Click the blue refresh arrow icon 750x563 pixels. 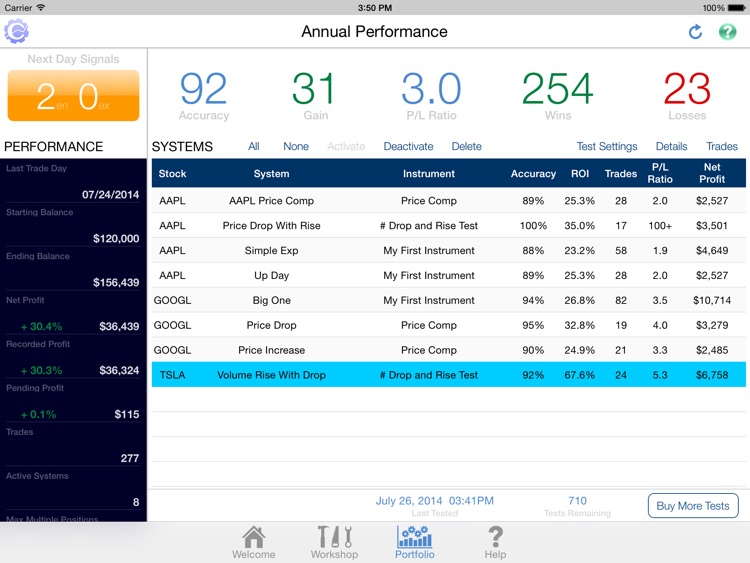(695, 32)
